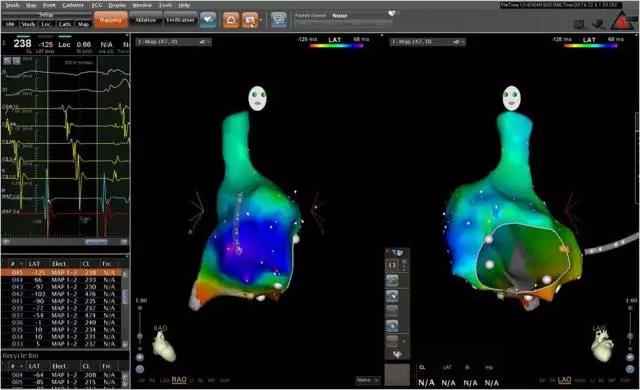Open the left map selection dropdown
640x390 pixels.
[173, 42]
